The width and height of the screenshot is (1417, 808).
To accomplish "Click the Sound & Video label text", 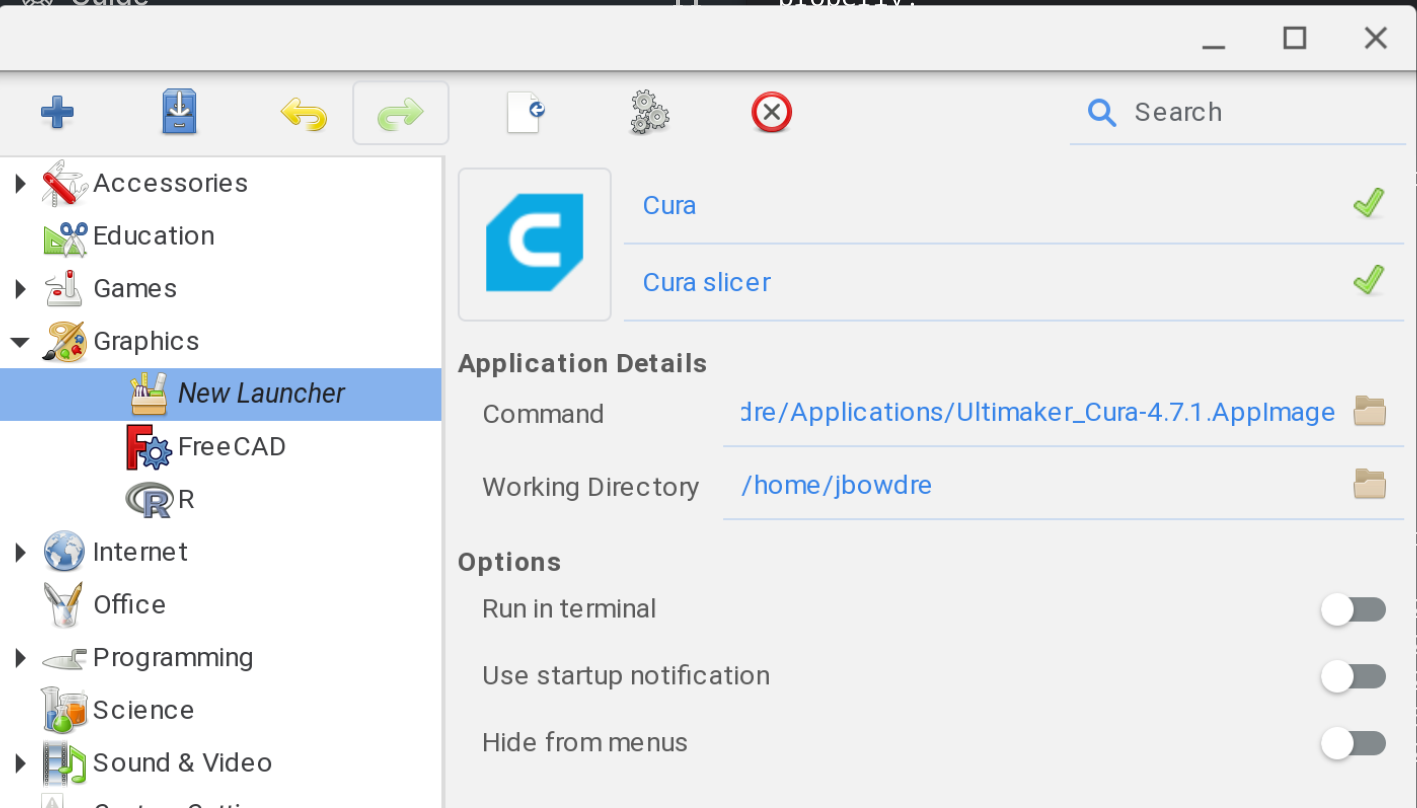I will click(182, 763).
